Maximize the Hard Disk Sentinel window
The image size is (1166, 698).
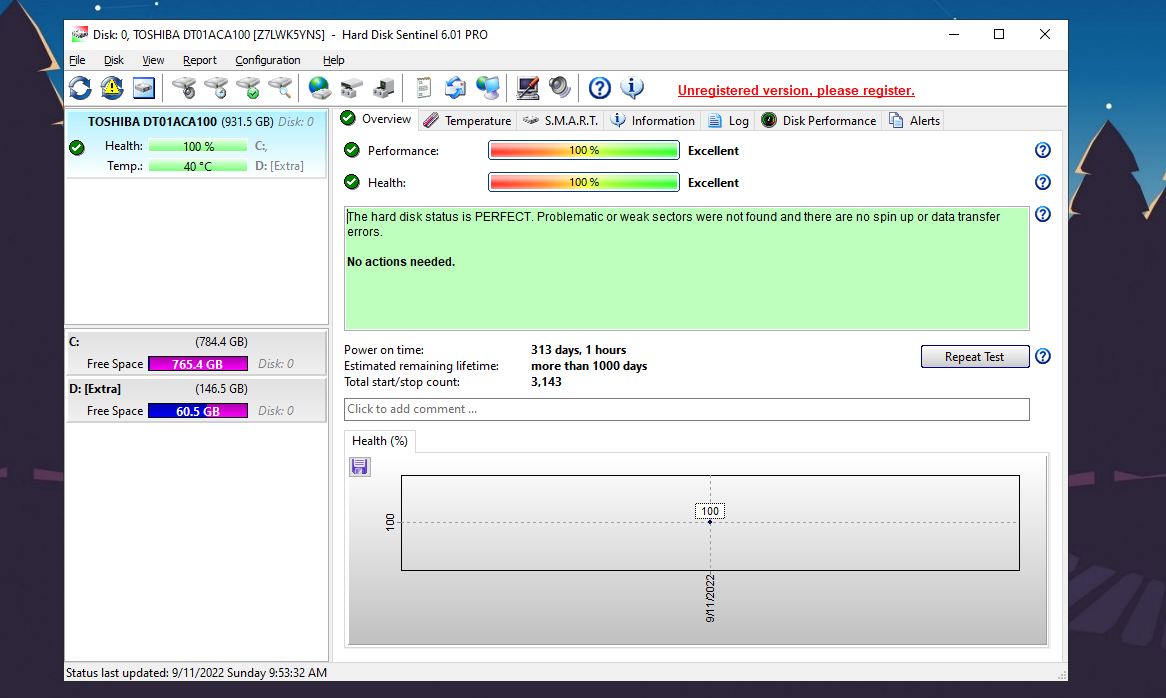[x=999, y=34]
